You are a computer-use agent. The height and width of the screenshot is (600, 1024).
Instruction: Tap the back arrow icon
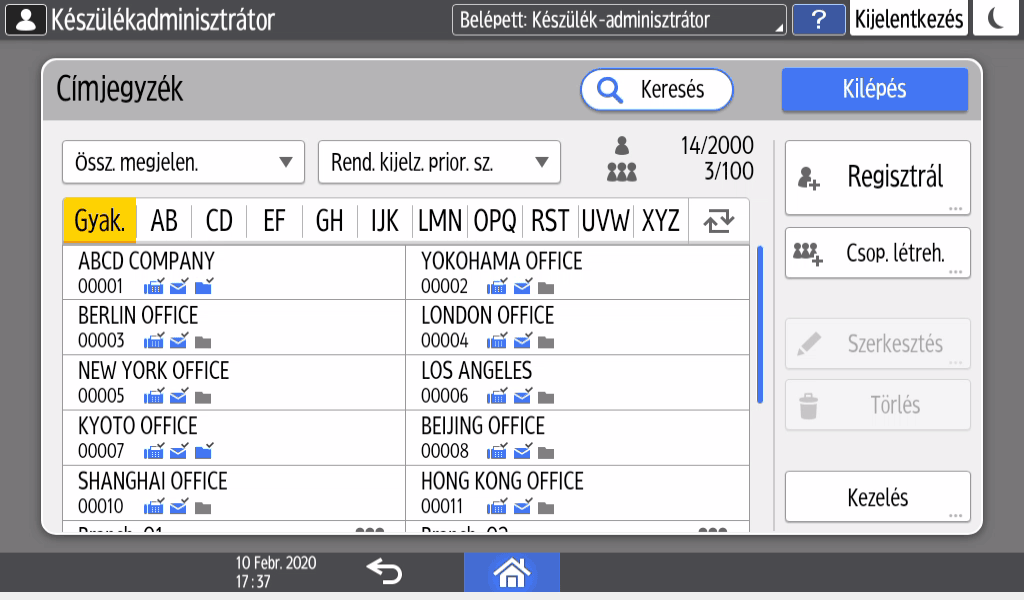pos(383,572)
